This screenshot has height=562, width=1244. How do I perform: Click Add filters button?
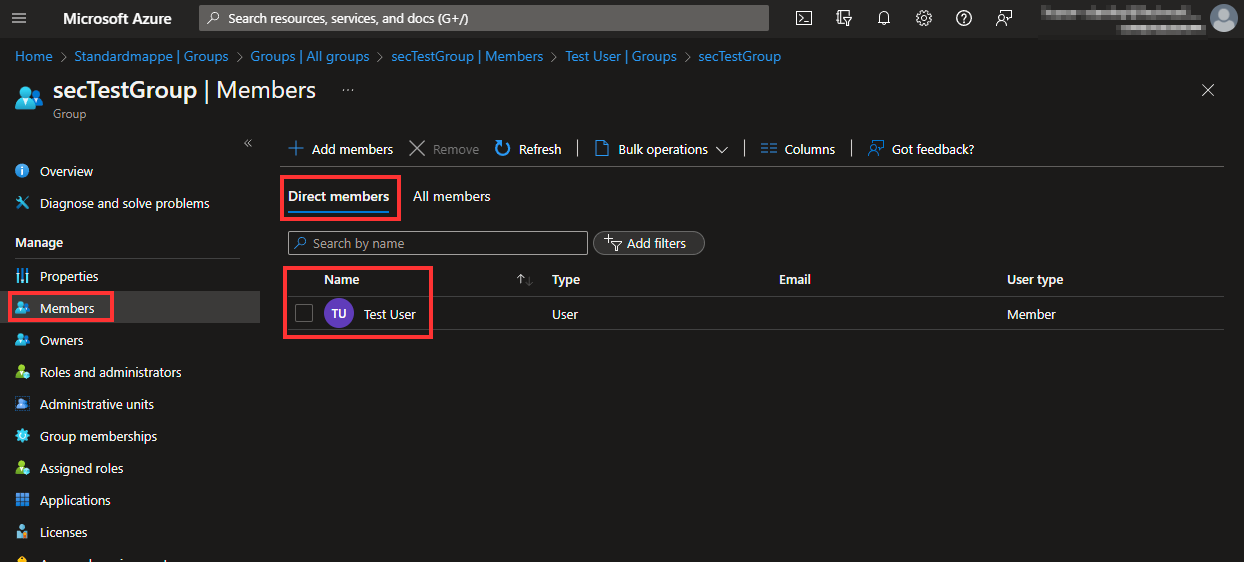(649, 243)
